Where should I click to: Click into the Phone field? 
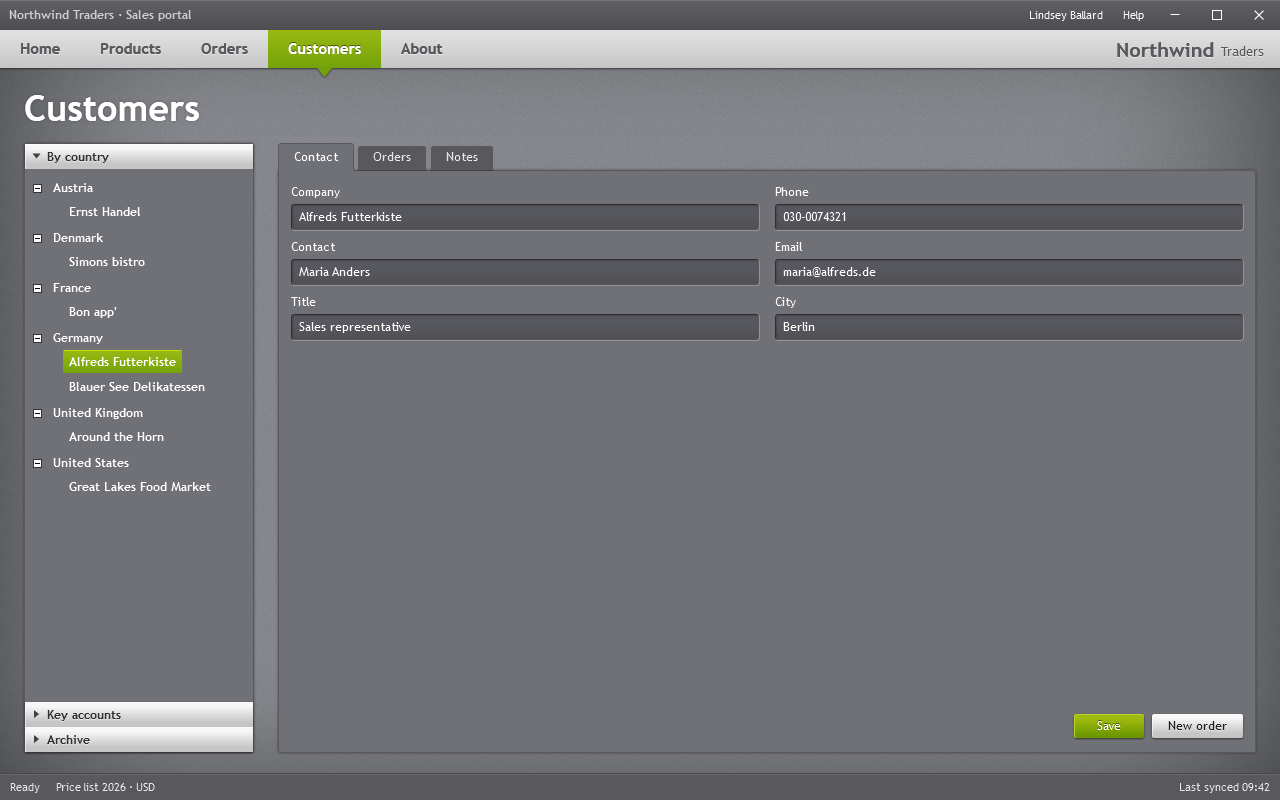click(1009, 217)
